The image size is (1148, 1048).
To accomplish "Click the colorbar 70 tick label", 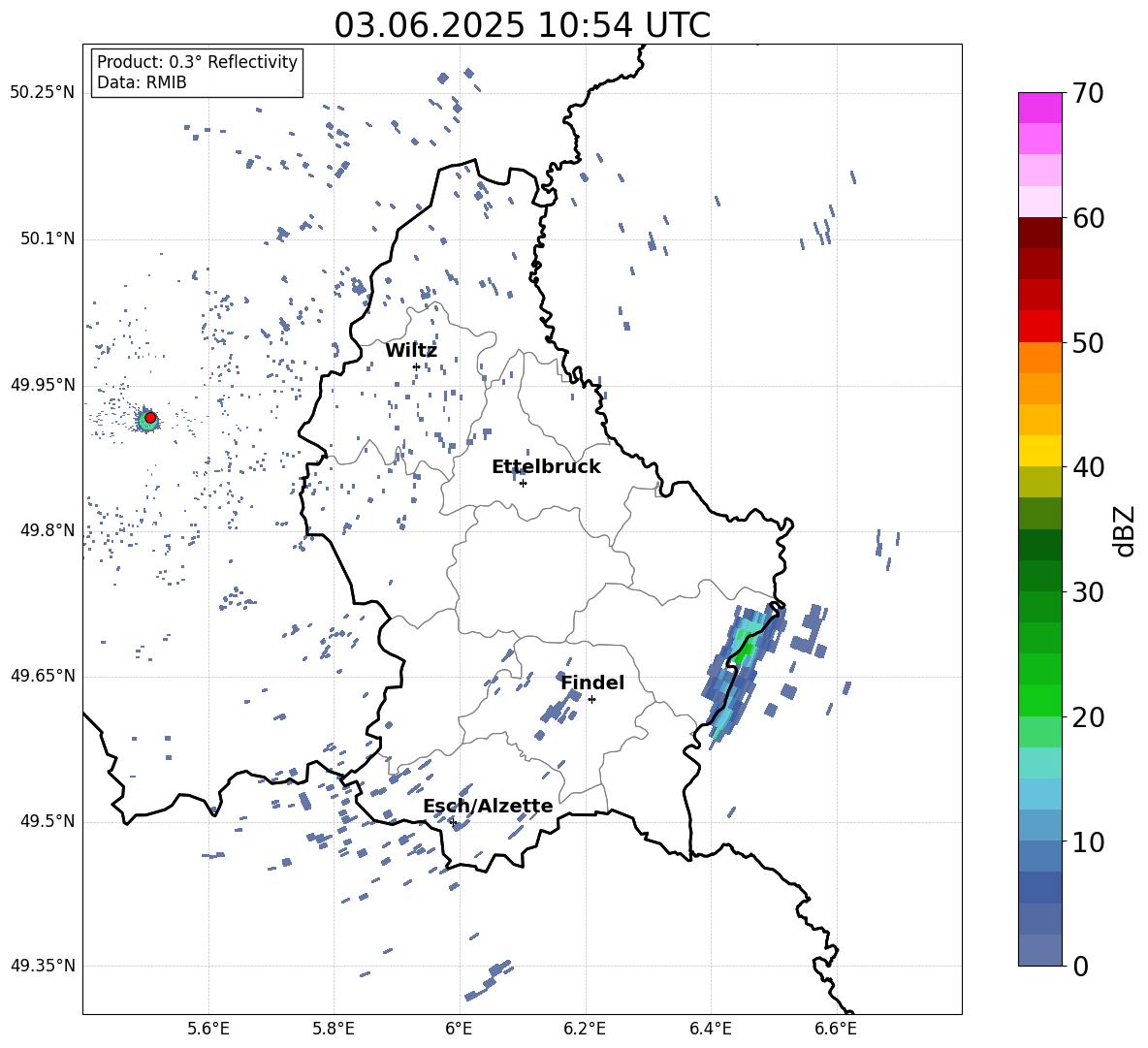I will [1088, 93].
